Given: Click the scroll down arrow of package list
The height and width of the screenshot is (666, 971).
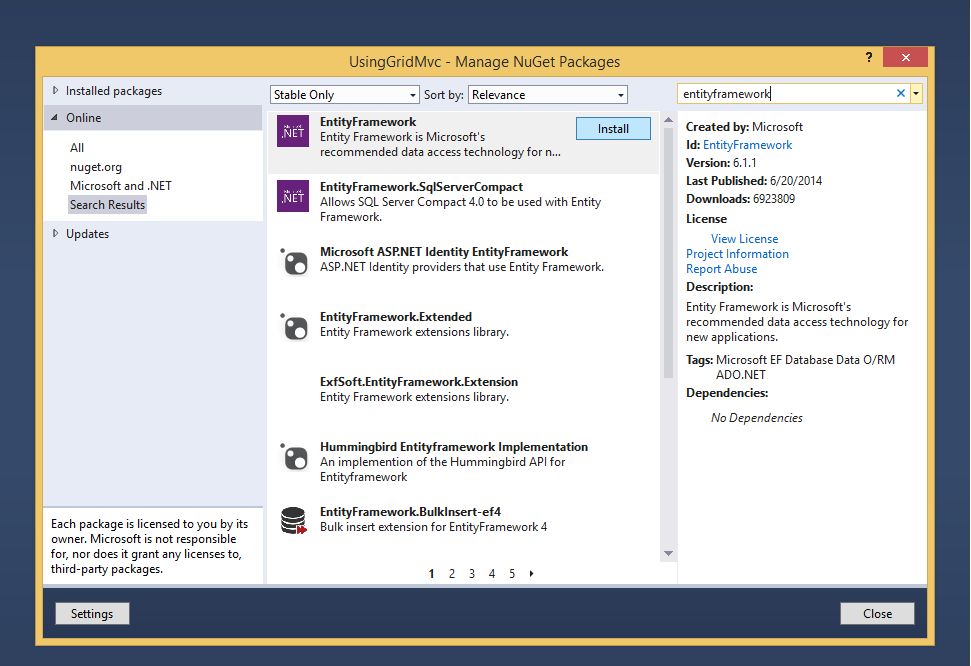Looking at the screenshot, I should point(668,553).
